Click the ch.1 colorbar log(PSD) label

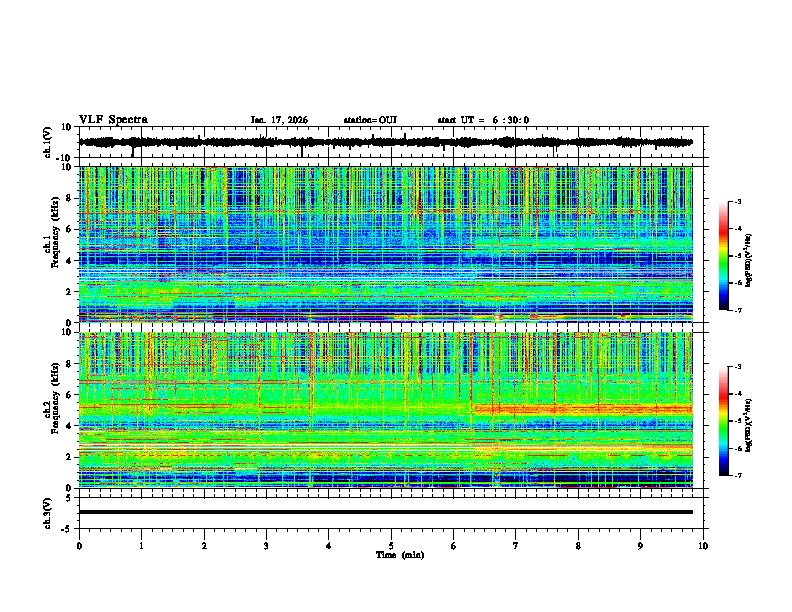(749, 261)
